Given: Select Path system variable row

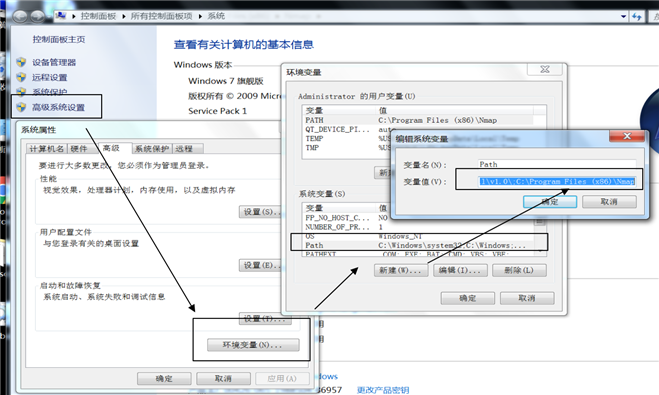Looking at the screenshot, I should (419, 245).
